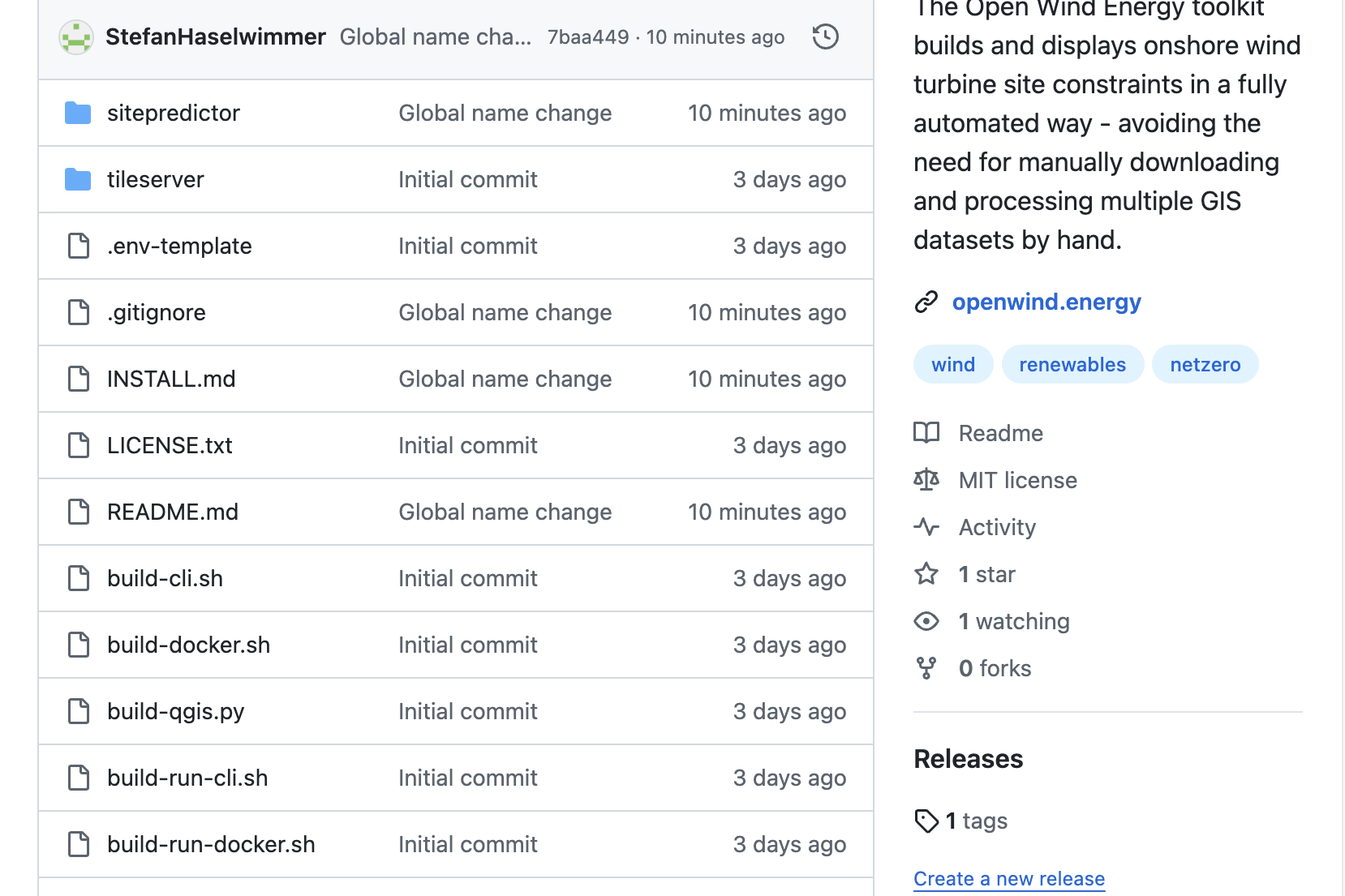Click the fork icon beside forks
The height and width of the screenshot is (896, 1345).
coord(926,668)
